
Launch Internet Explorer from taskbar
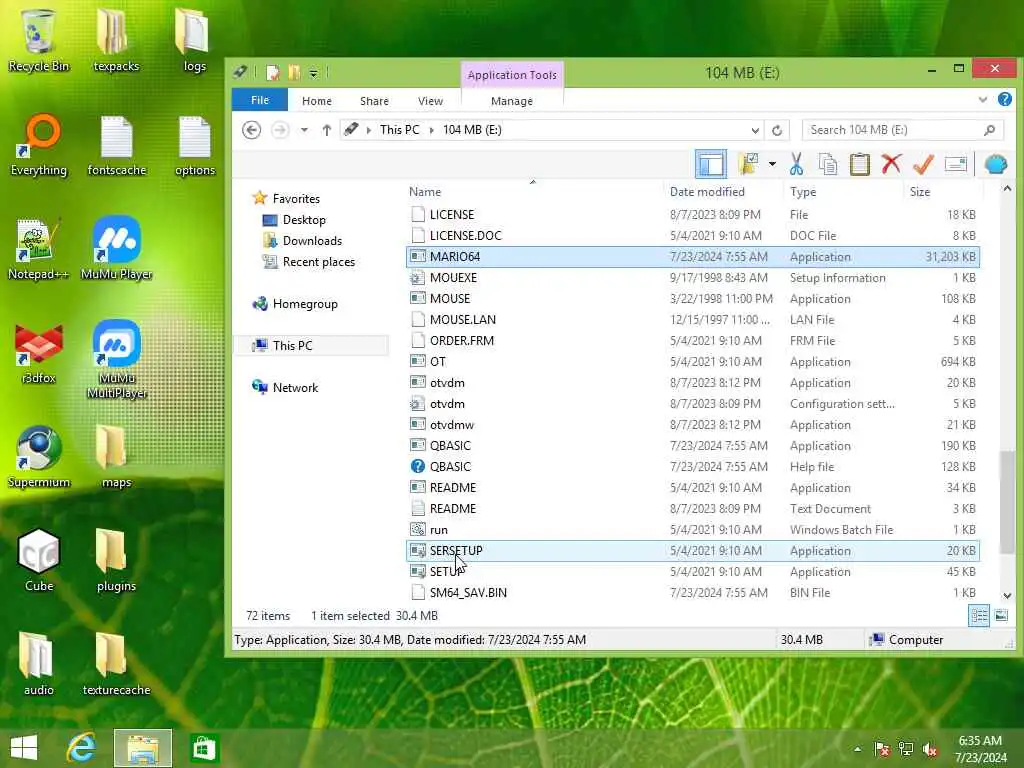[x=82, y=748]
